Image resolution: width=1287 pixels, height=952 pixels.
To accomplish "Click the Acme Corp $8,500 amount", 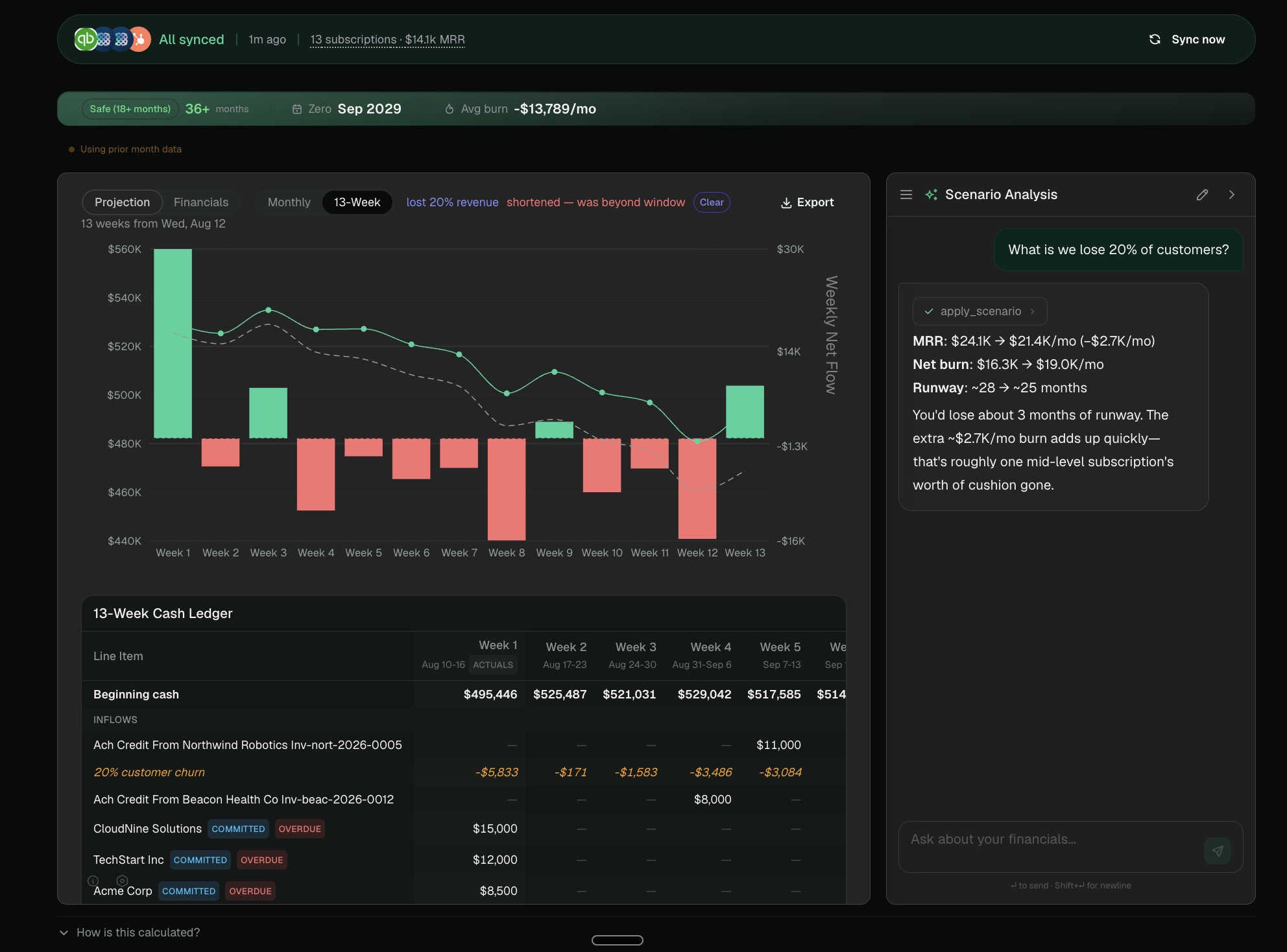I will 498,891.
